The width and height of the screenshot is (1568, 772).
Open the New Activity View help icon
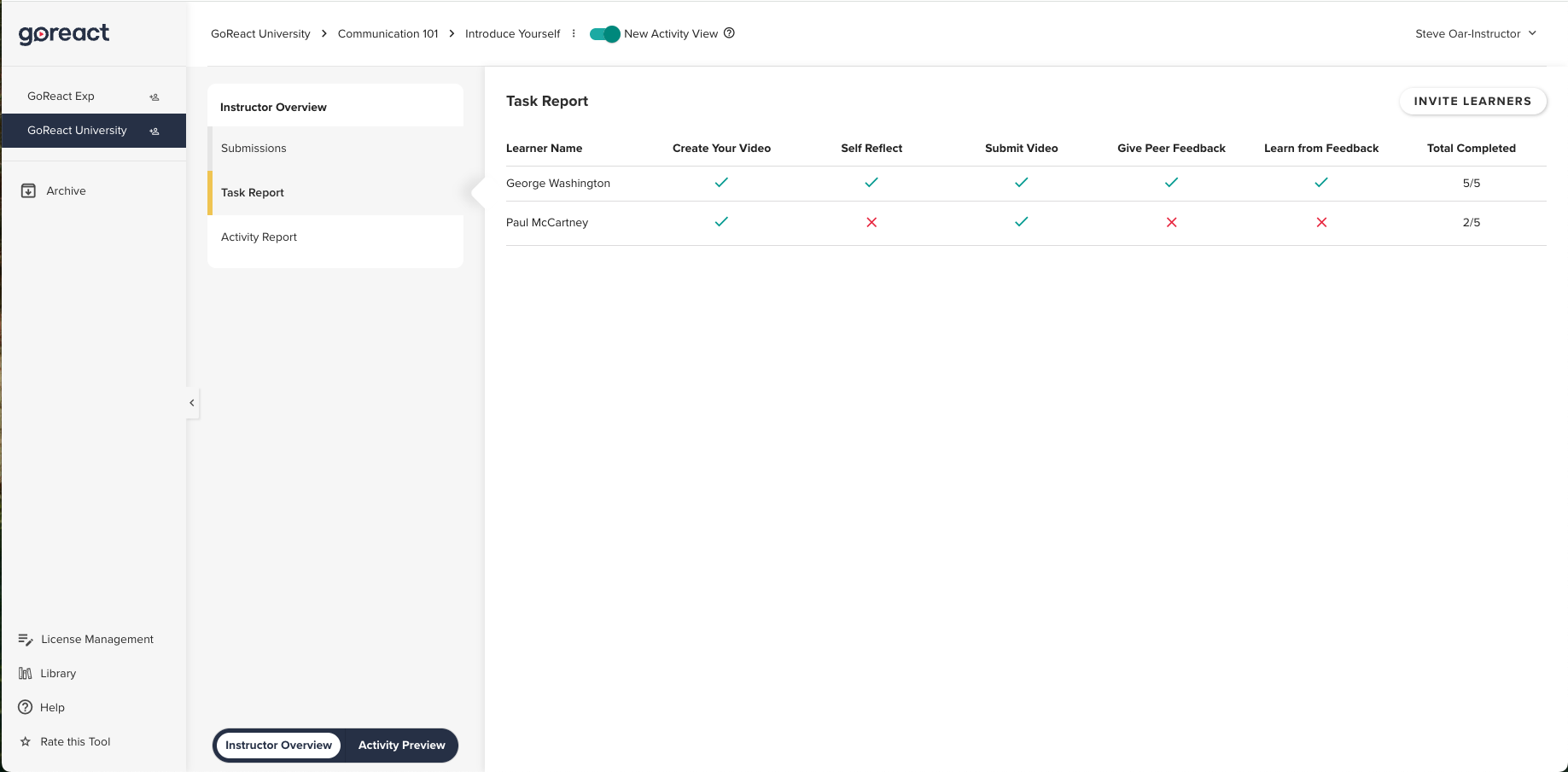(729, 32)
